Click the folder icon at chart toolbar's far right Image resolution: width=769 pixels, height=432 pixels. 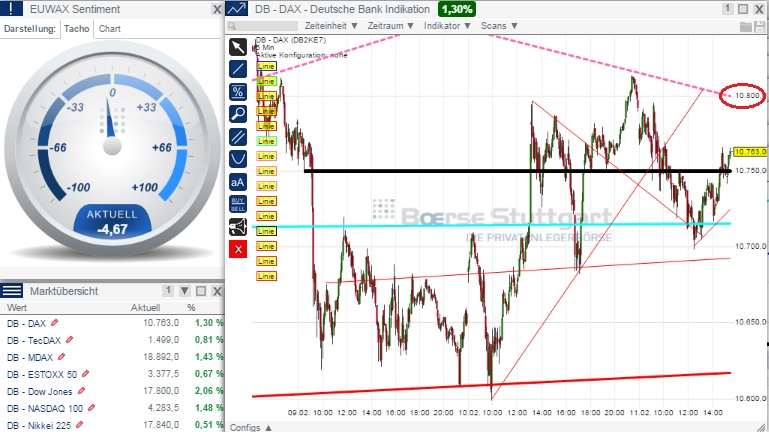pyautogui.click(x=745, y=26)
